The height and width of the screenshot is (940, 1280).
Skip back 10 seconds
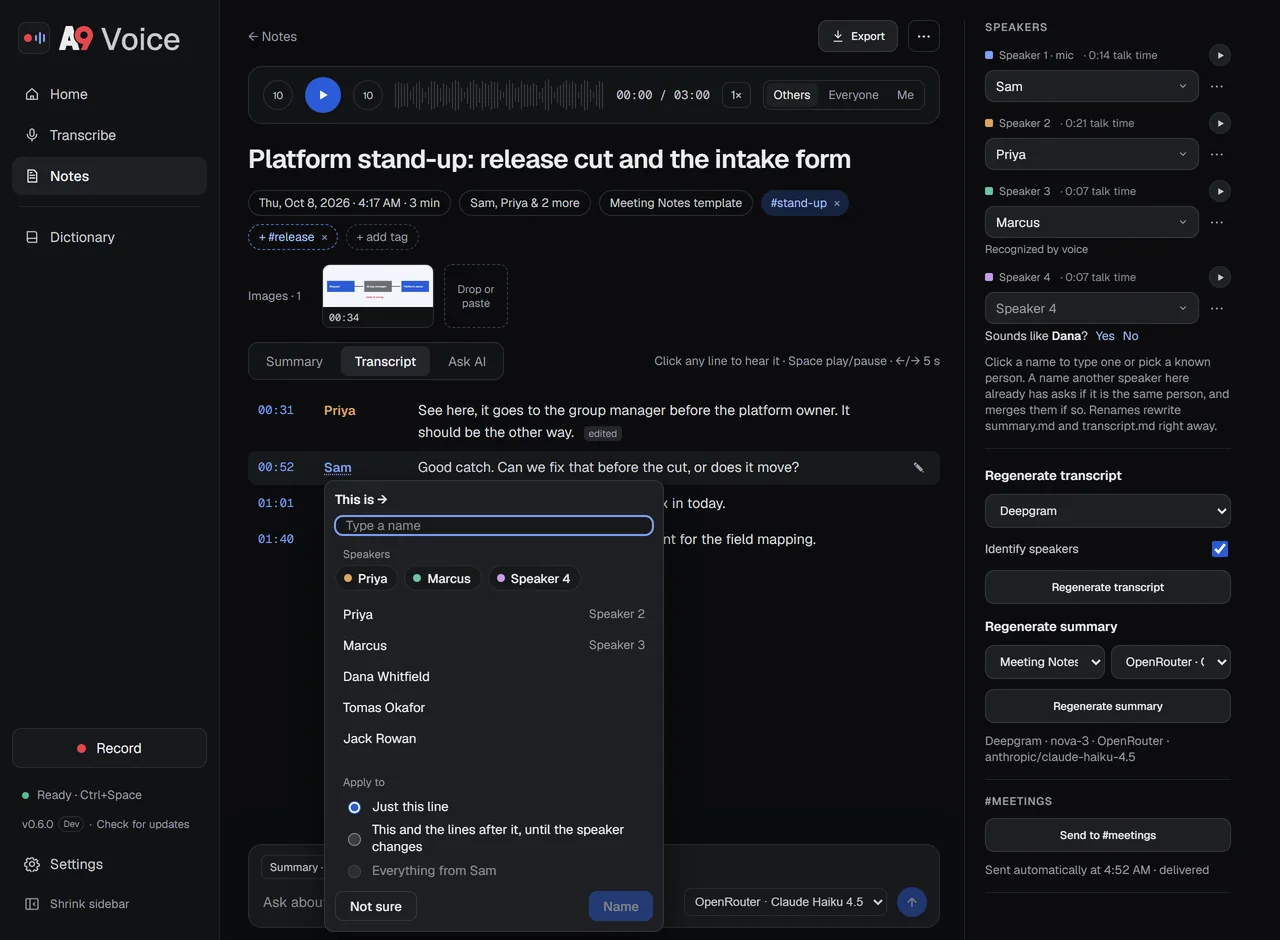point(278,95)
